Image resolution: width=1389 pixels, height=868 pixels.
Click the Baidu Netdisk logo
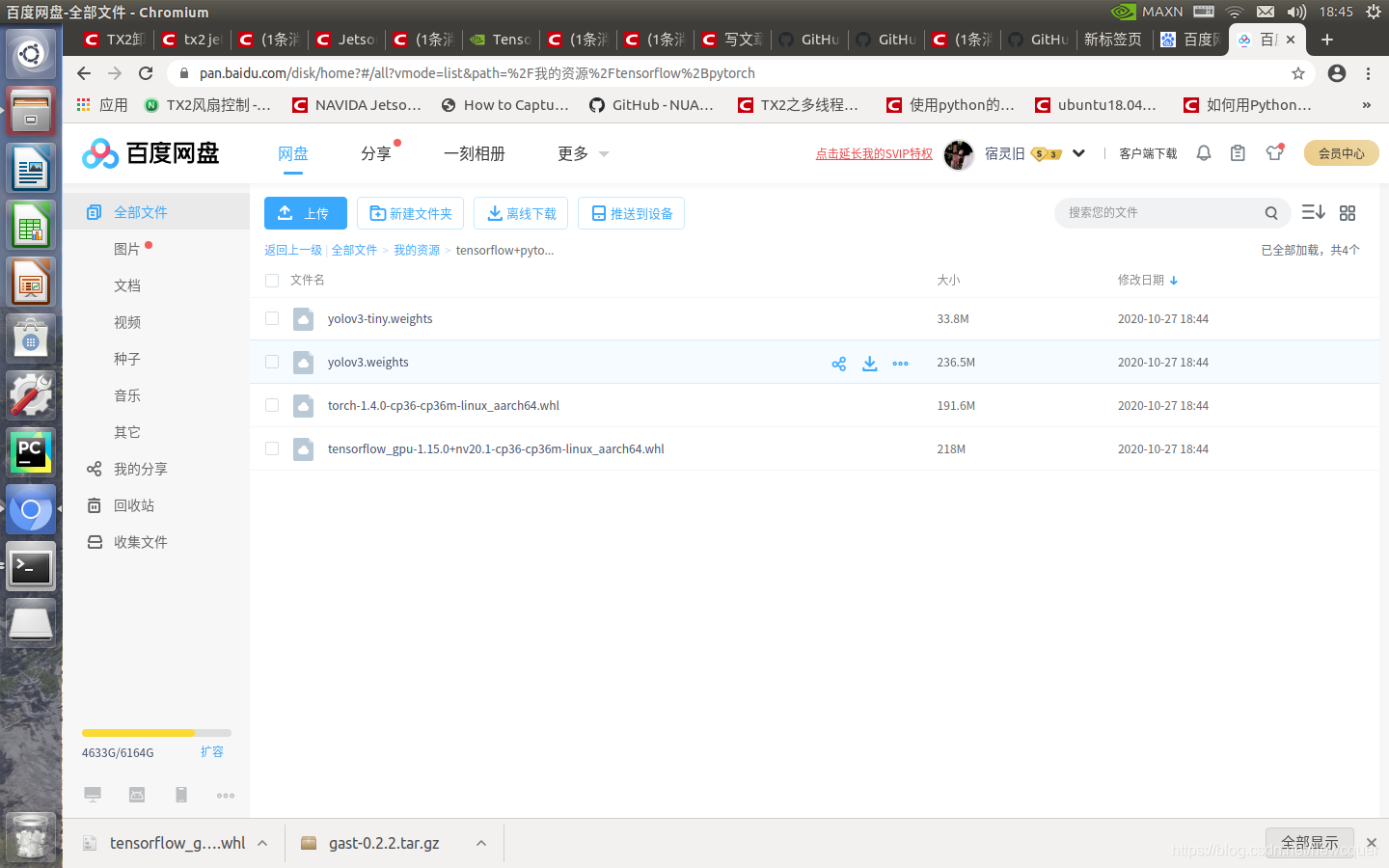click(150, 153)
